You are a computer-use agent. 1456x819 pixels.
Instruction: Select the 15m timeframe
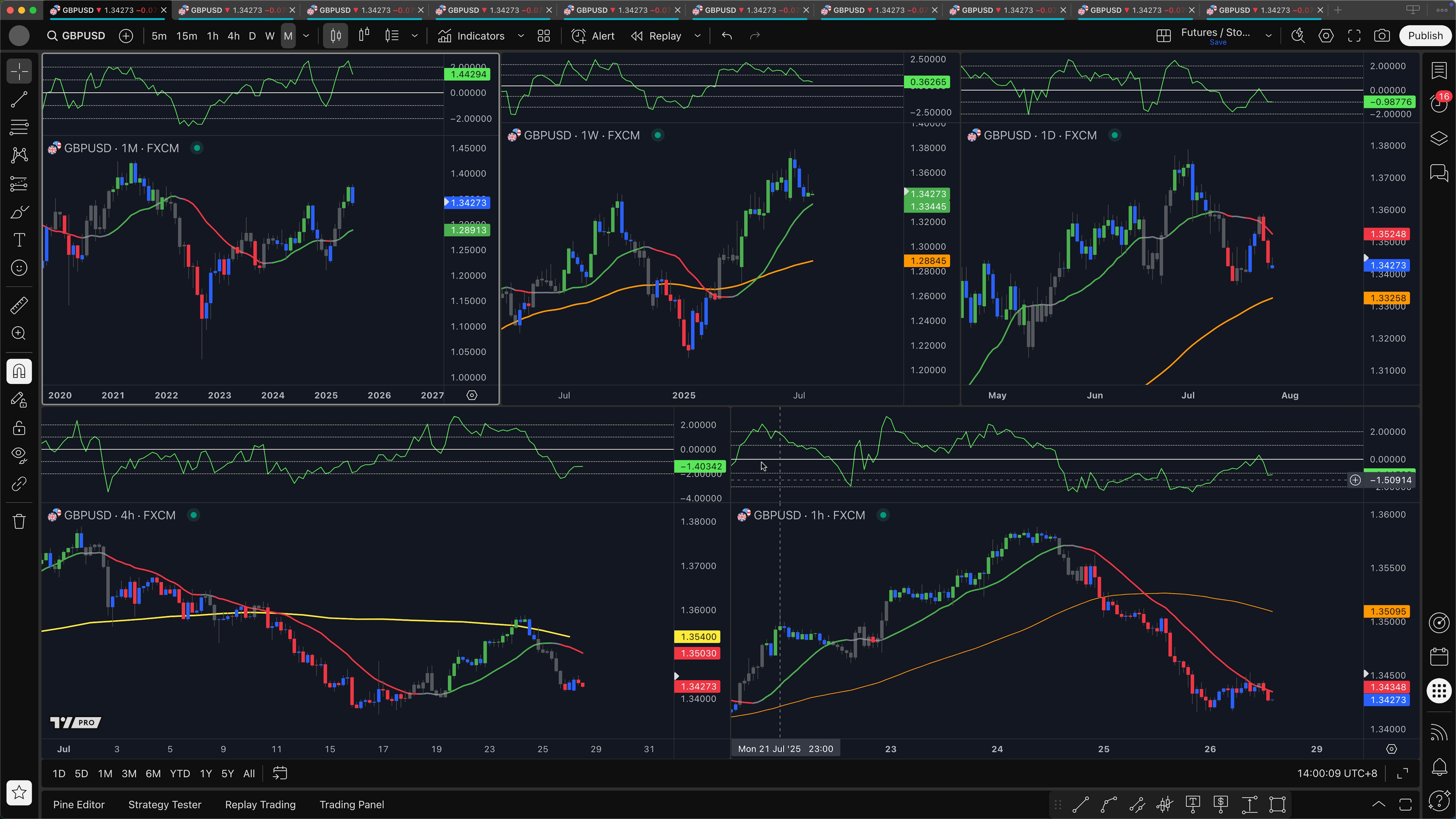pos(187,36)
